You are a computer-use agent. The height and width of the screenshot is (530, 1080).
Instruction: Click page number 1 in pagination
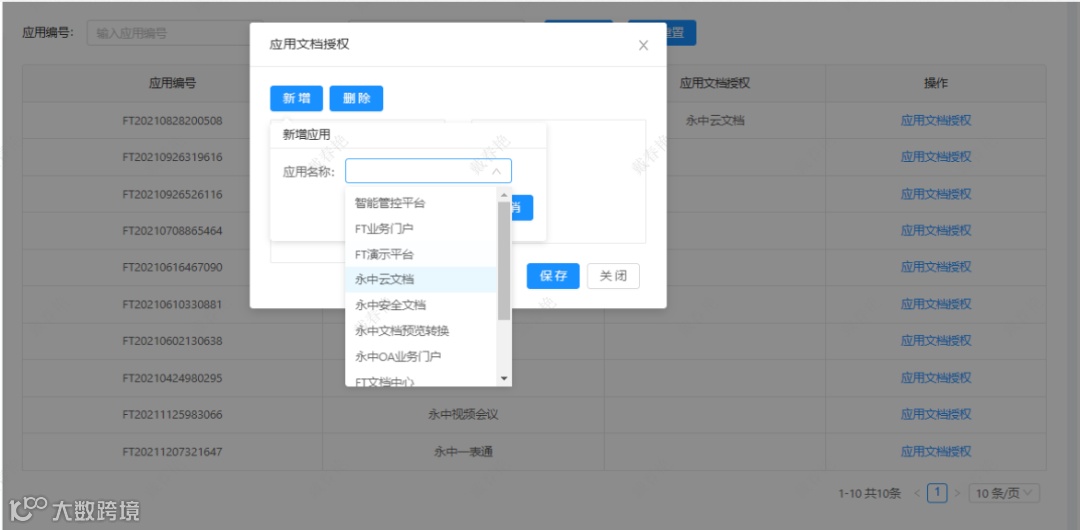[937, 493]
